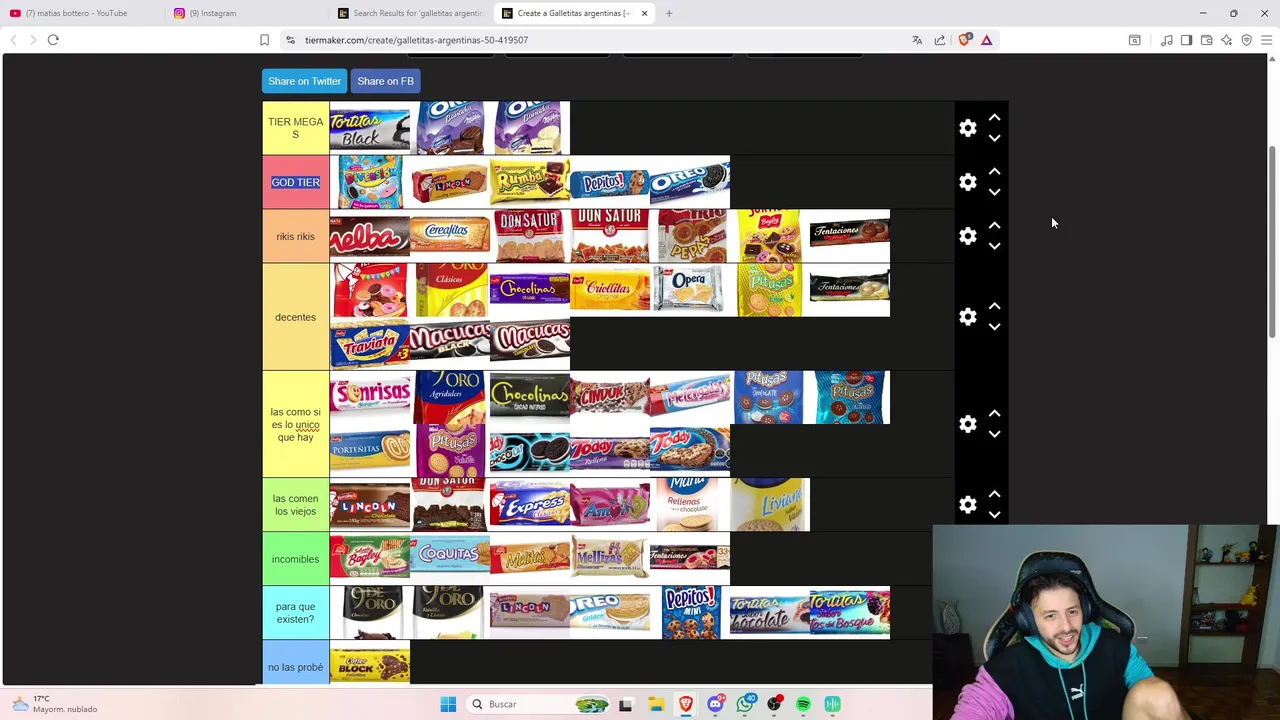Move decentes row down
The height and width of the screenshot is (720, 1280).
(994, 327)
